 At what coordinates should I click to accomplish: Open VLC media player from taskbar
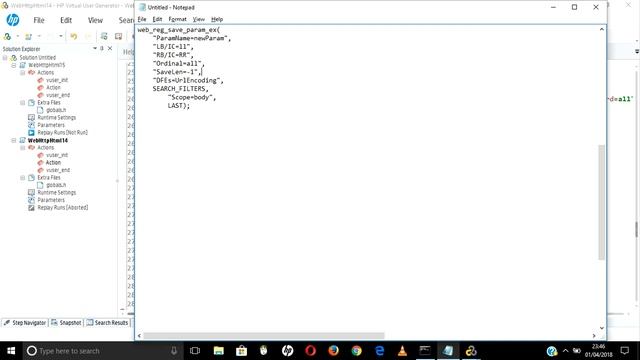tap(402, 351)
